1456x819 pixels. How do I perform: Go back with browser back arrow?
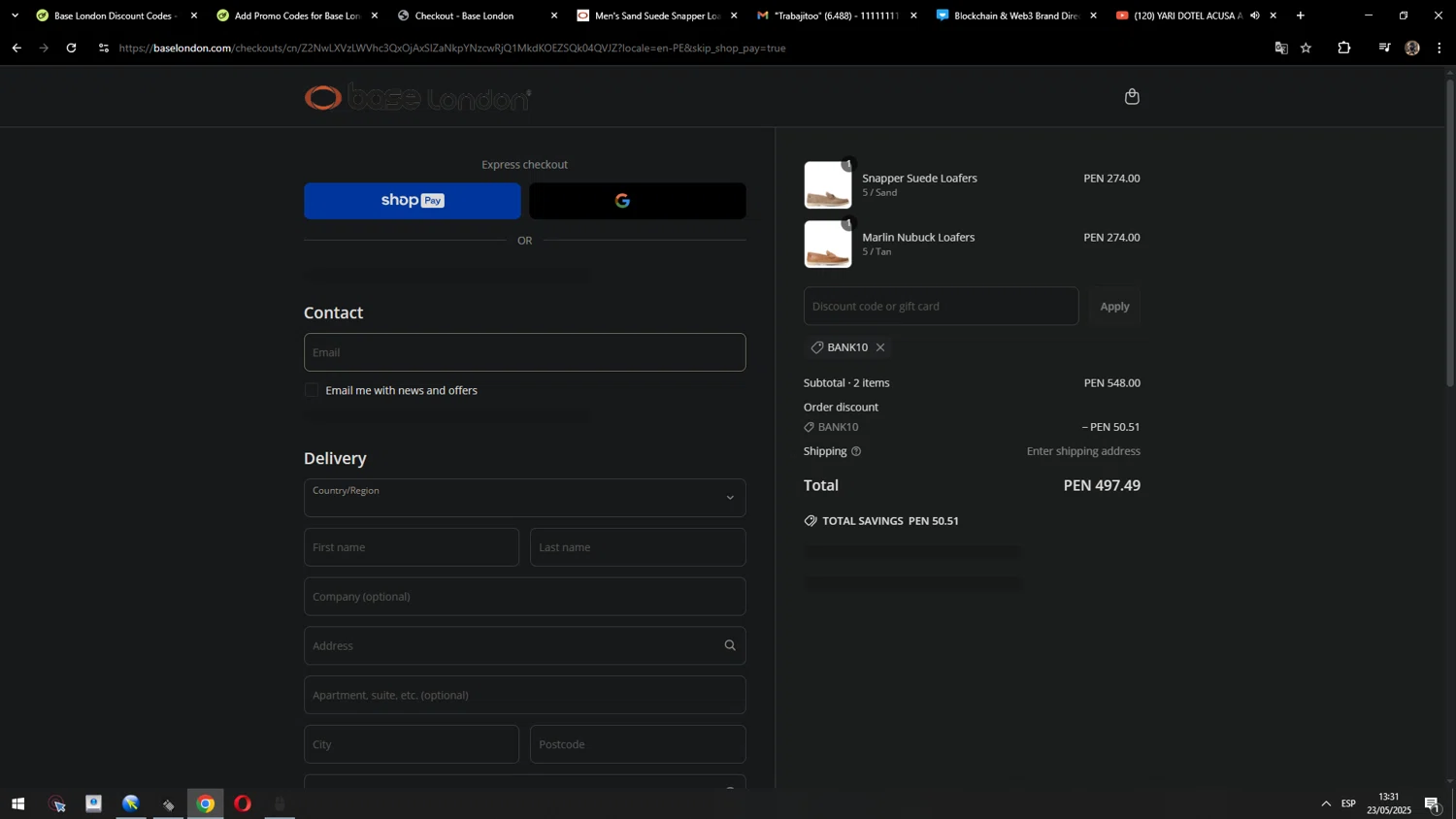17,48
